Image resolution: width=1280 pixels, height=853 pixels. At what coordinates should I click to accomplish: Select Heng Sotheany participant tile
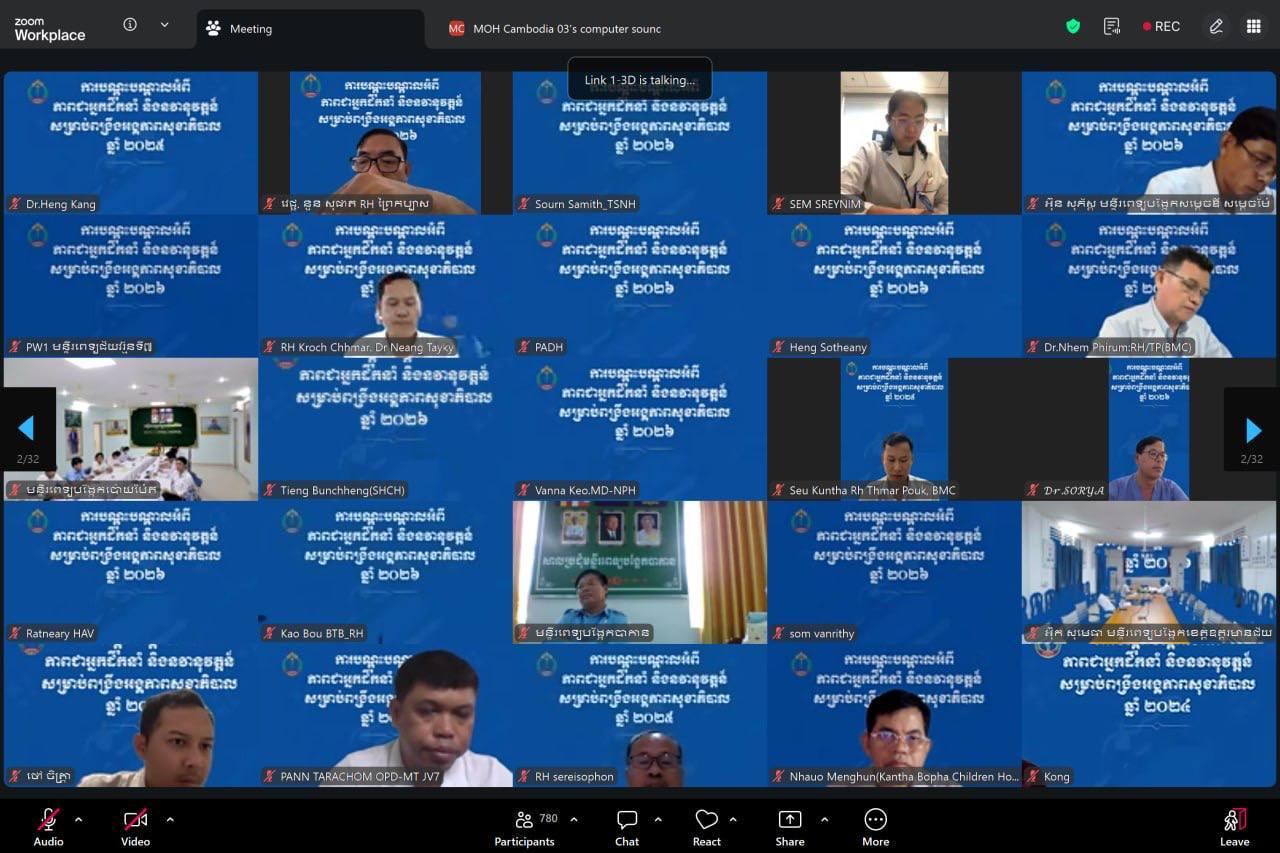894,286
